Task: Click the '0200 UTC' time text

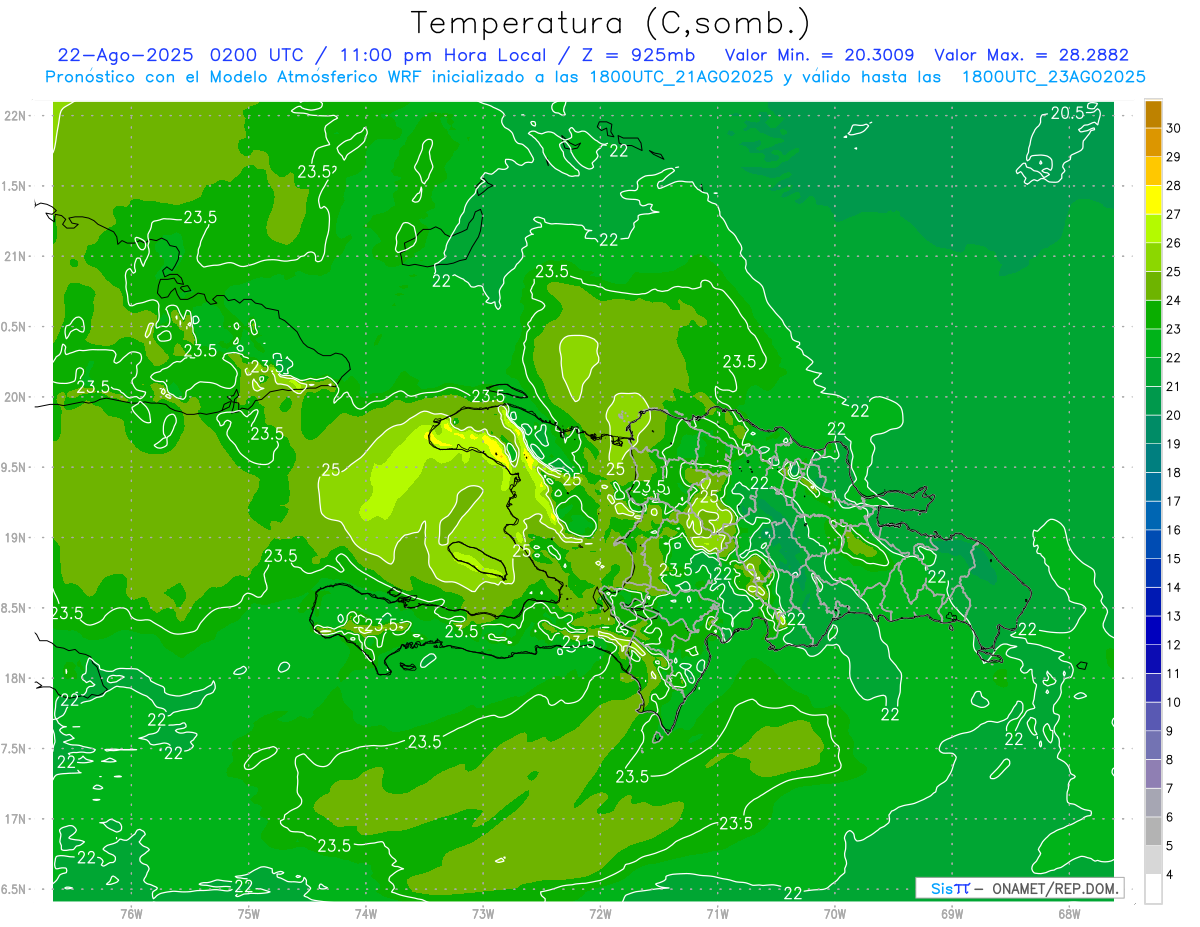Action: coord(257,55)
